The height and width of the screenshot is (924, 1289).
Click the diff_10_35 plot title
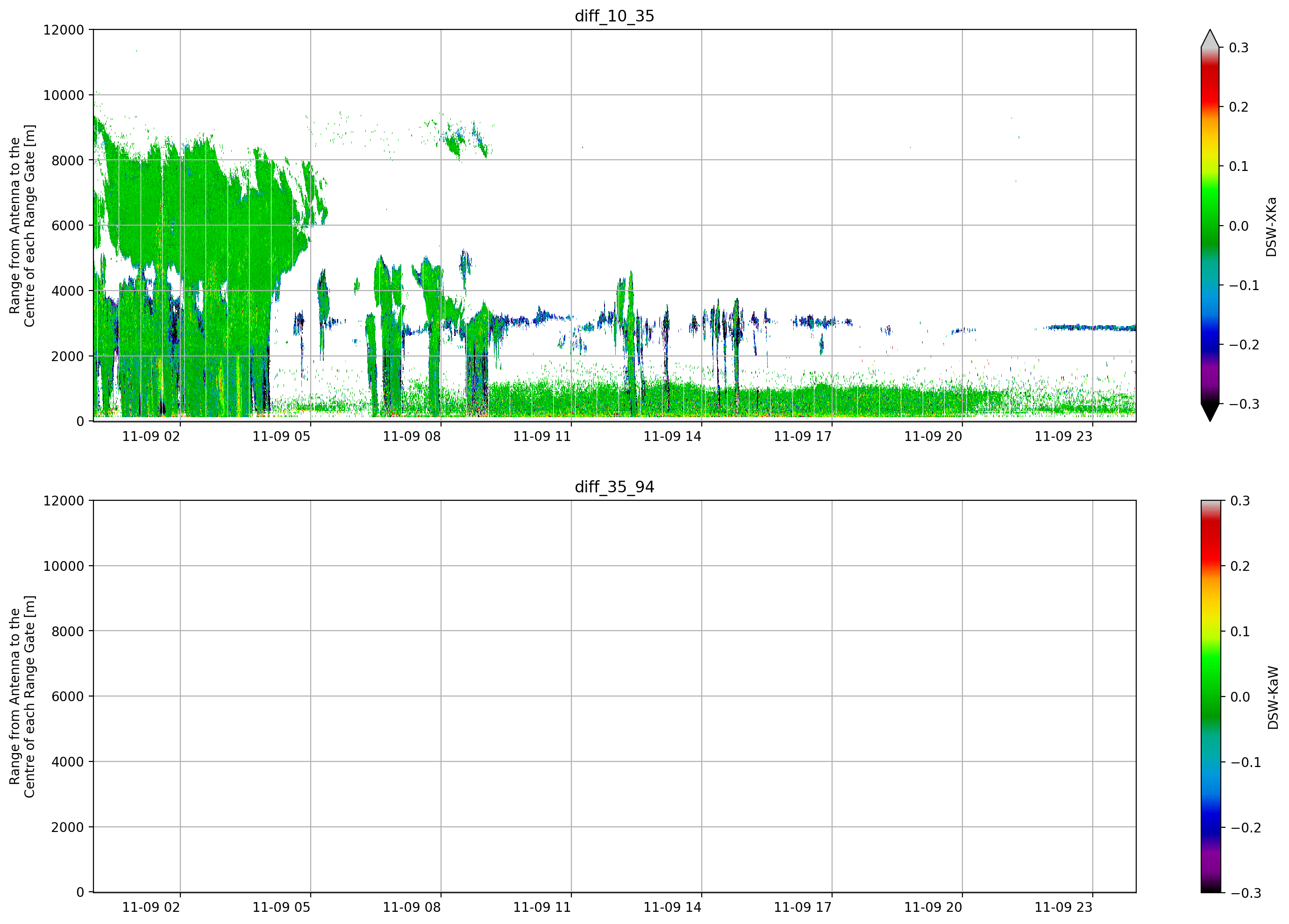point(614,16)
